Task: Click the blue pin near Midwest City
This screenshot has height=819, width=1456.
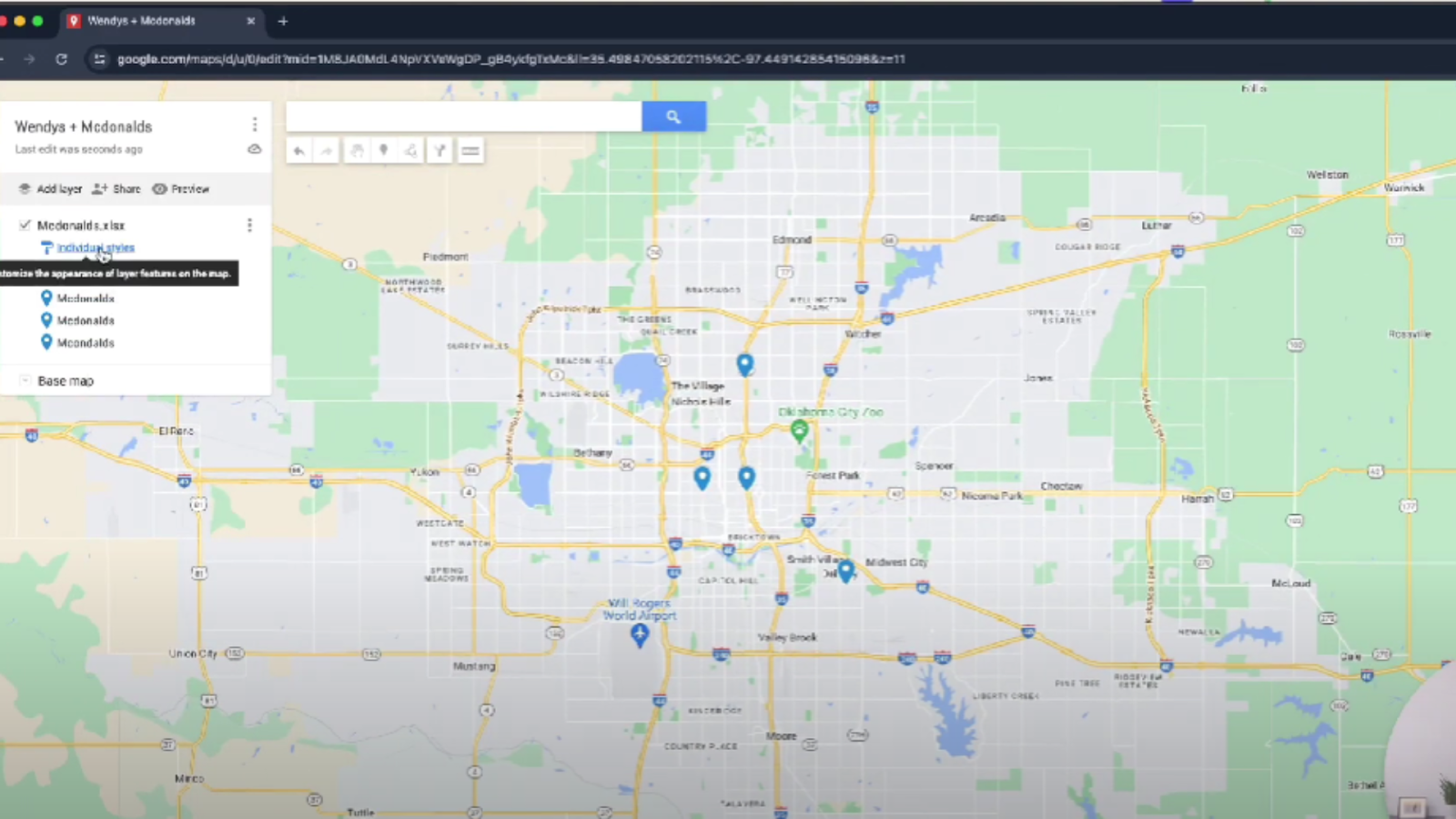Action: coord(845,571)
